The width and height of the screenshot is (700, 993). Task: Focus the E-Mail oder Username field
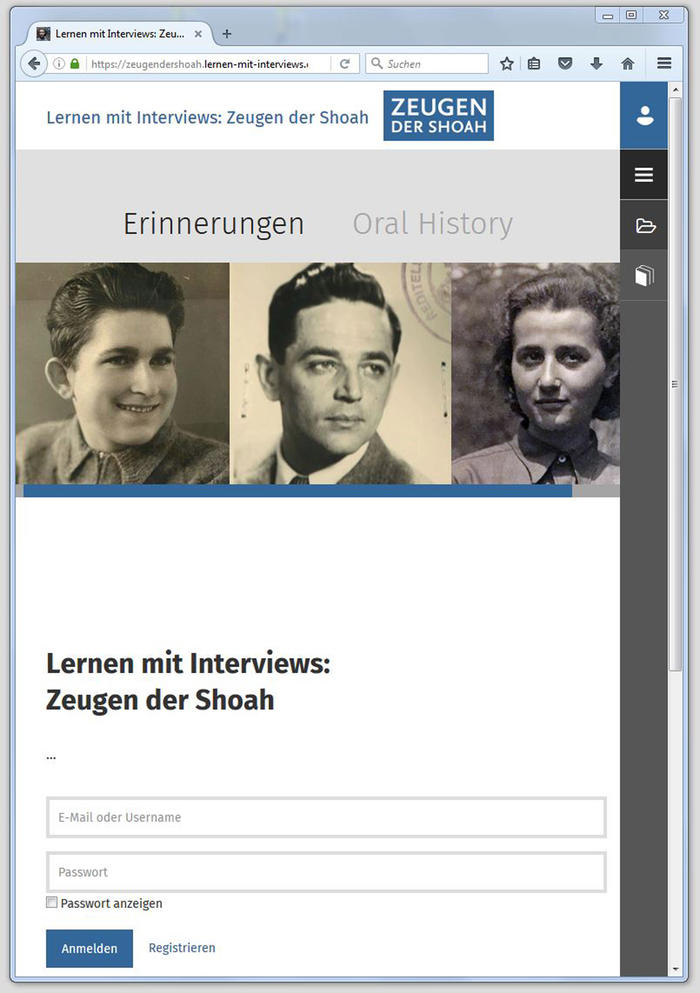326,817
